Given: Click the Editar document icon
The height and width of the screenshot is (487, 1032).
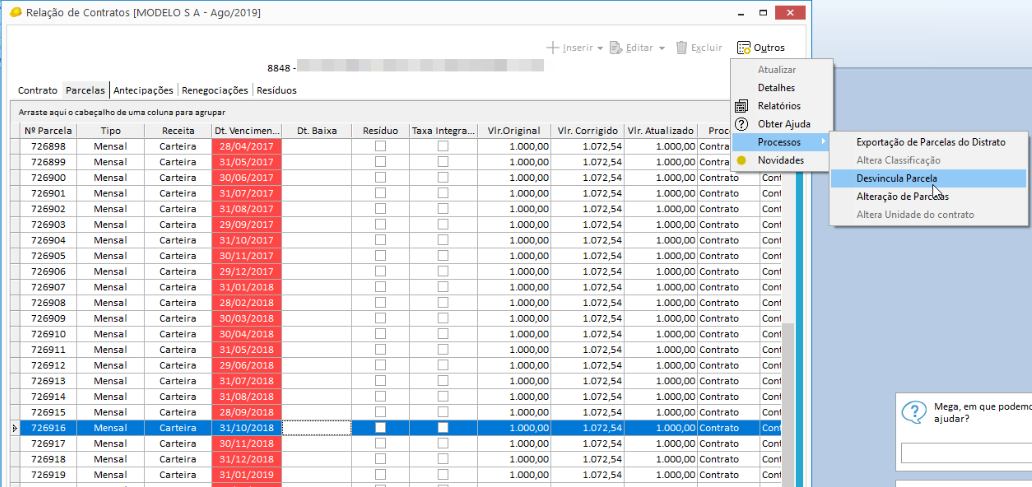Looking at the screenshot, I should (616, 47).
